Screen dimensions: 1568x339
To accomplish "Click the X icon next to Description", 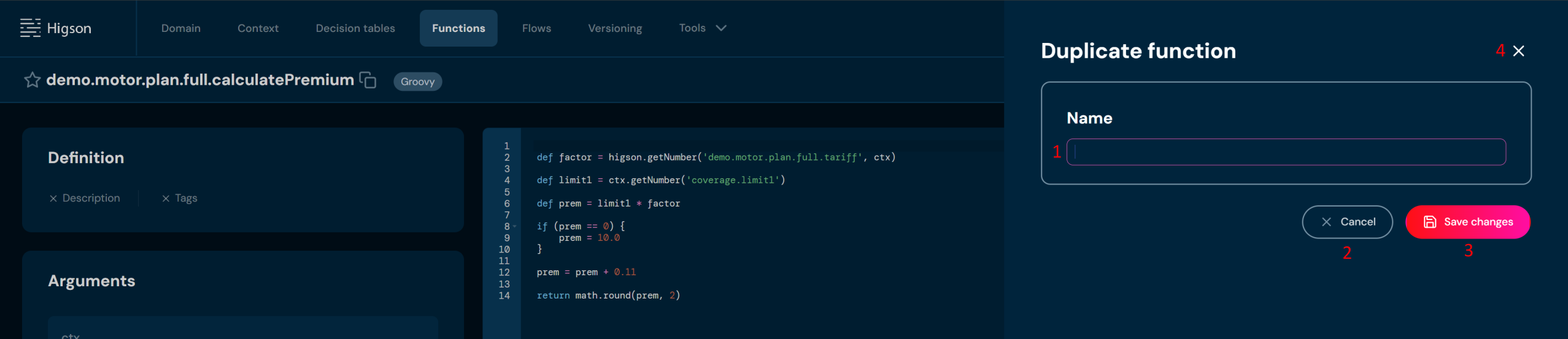I will (53, 199).
